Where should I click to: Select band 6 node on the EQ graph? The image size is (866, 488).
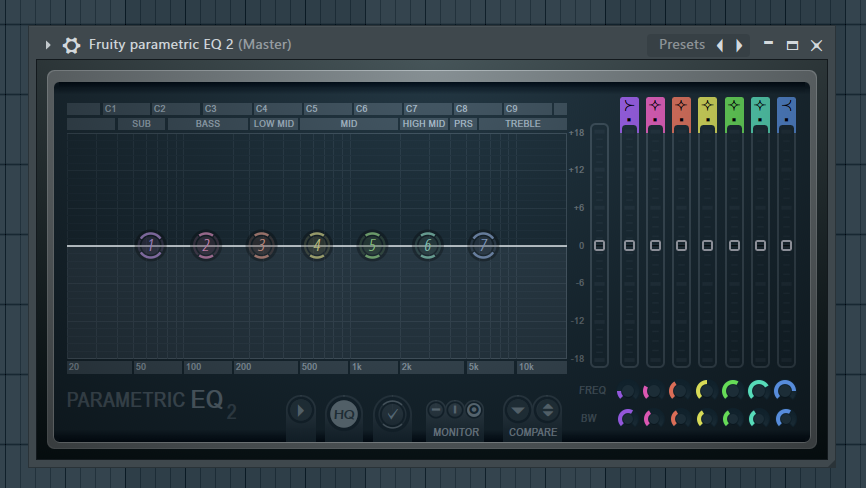(427, 246)
